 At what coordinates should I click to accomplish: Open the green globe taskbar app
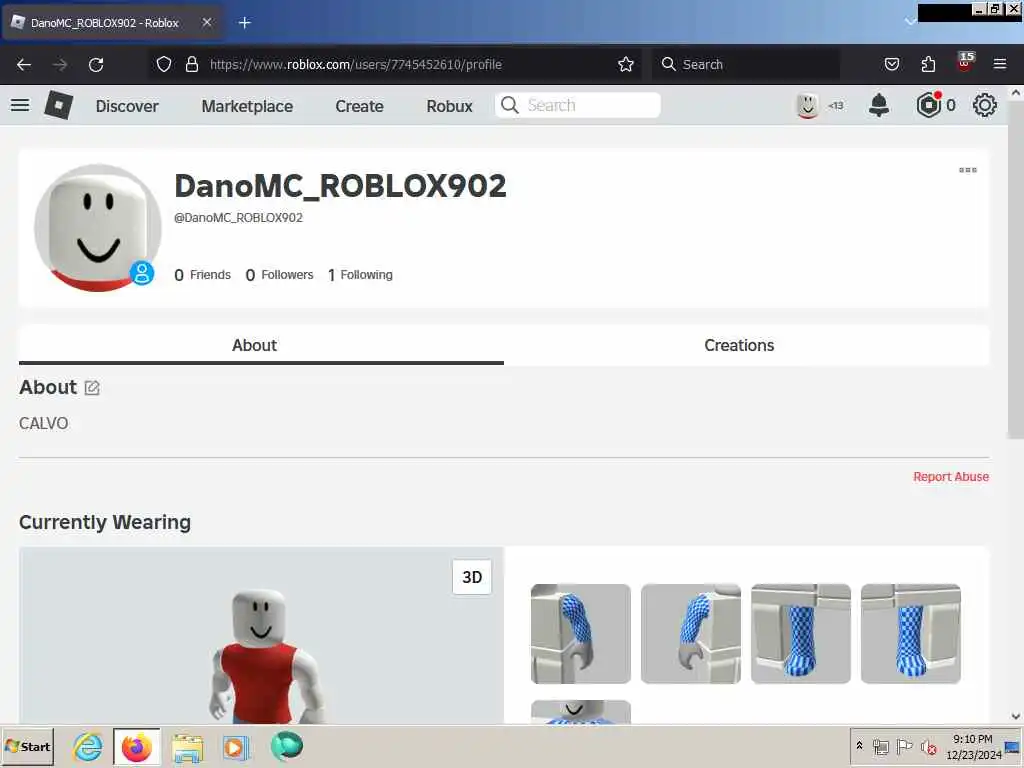[x=287, y=746]
